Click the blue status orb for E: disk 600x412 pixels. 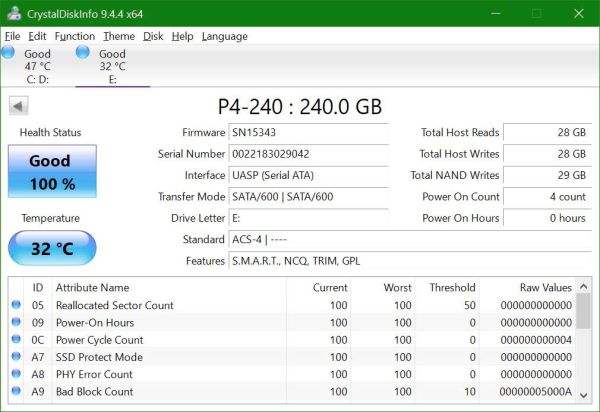(83, 52)
